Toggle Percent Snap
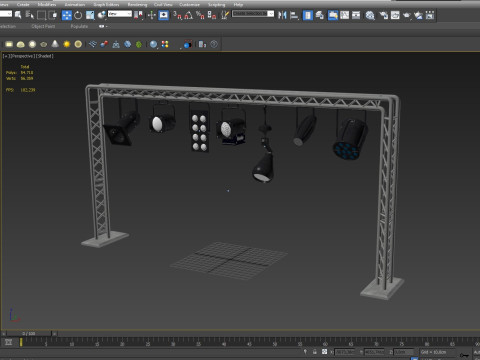 pyautogui.click(x=200, y=15)
